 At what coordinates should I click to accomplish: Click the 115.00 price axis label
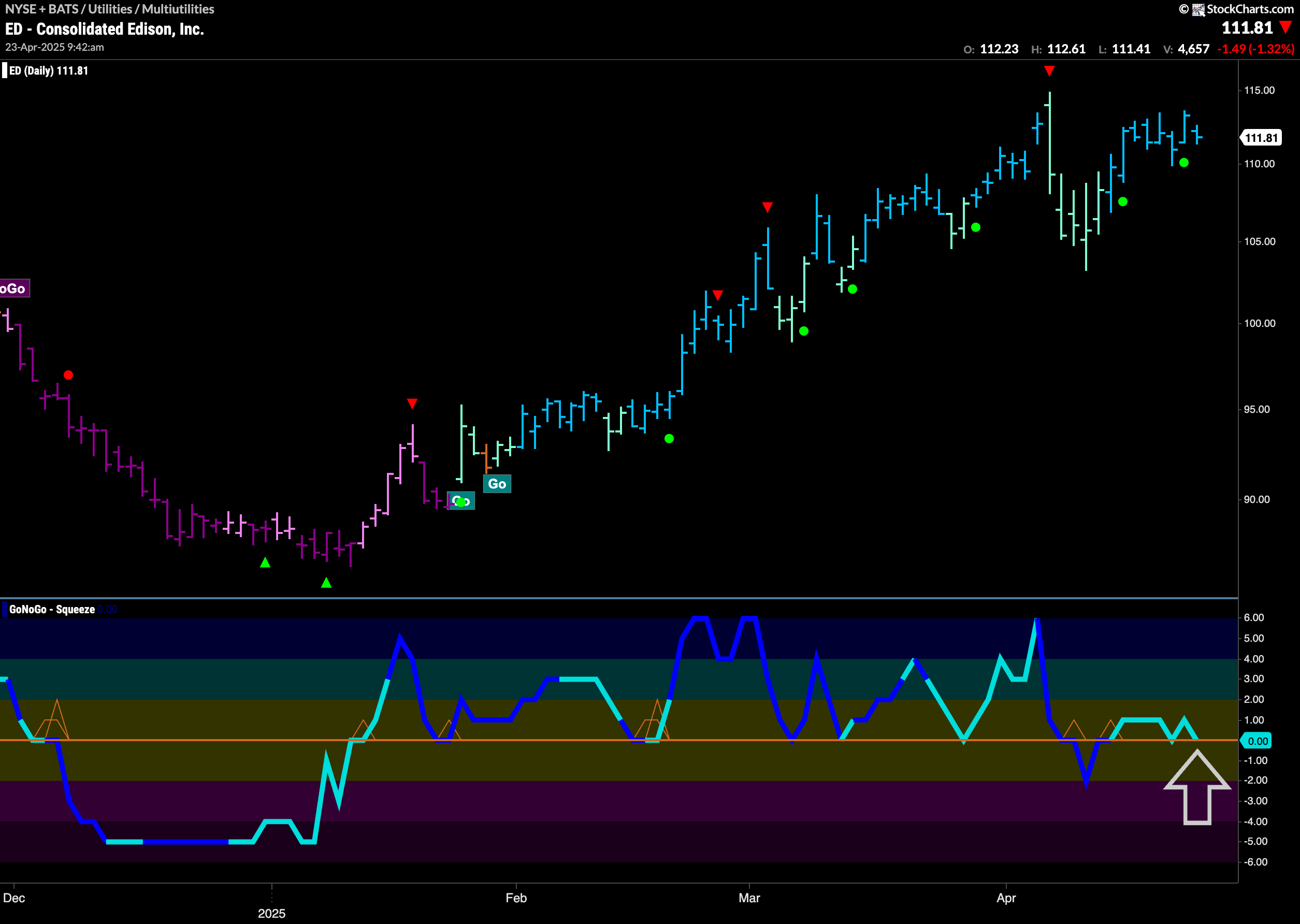coord(1259,91)
